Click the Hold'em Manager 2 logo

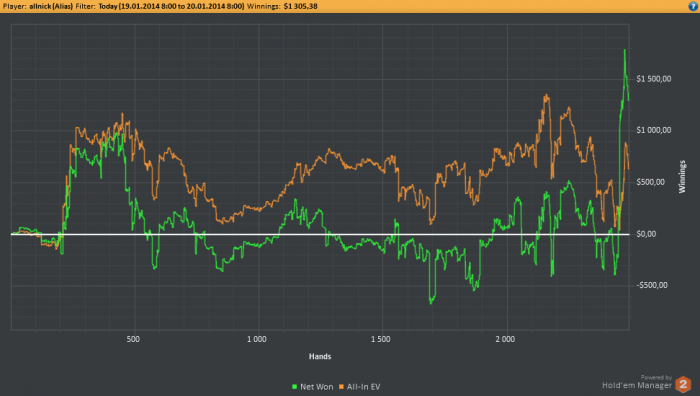pos(683,384)
